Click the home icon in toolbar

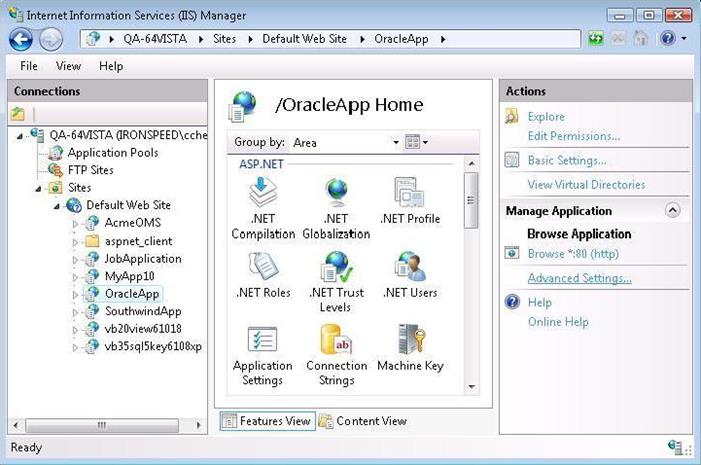click(x=641, y=38)
